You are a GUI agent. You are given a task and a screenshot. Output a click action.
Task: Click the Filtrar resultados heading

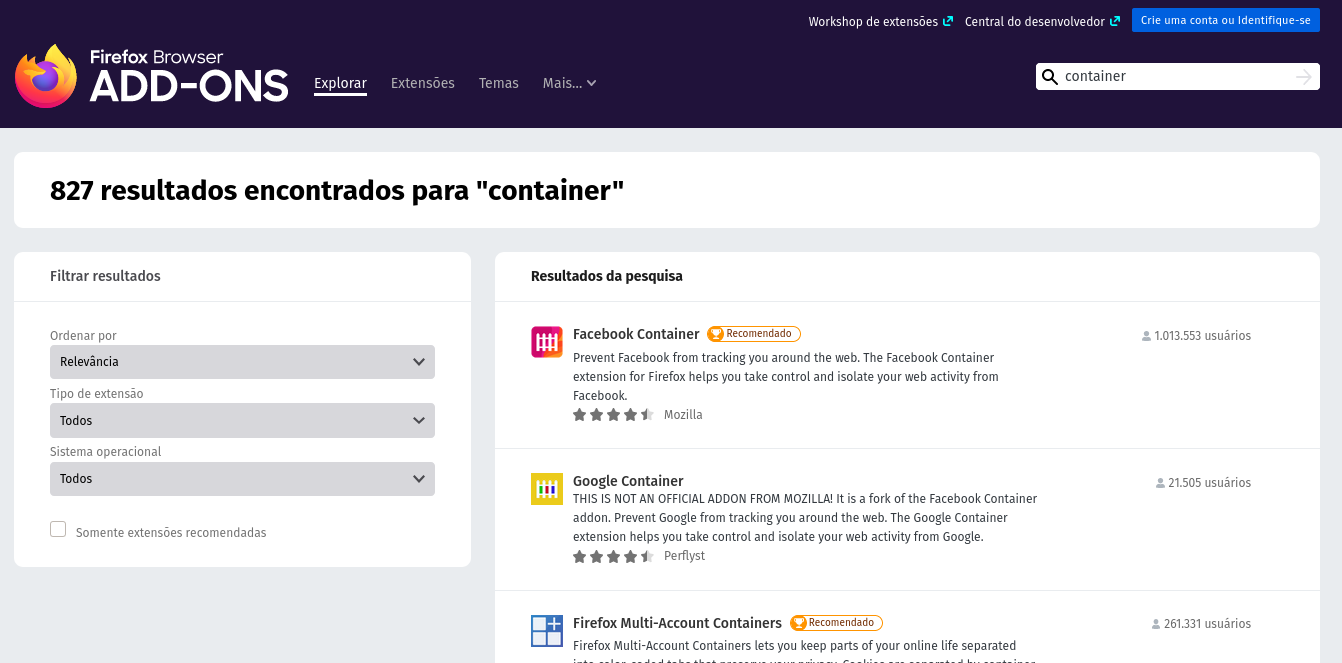point(105,276)
